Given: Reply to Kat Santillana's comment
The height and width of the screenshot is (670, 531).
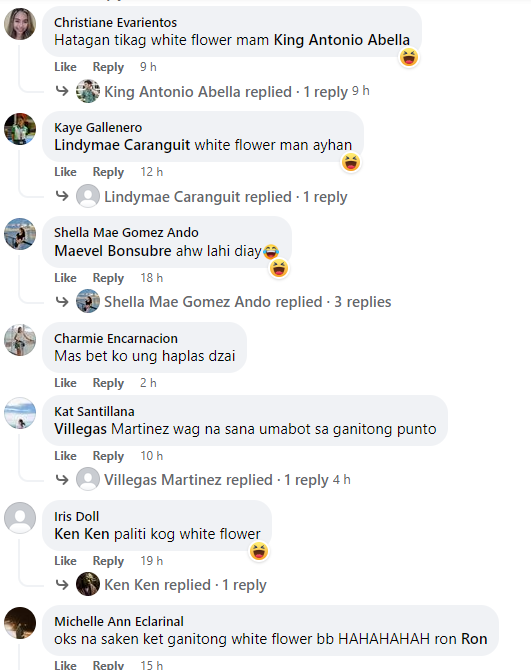Looking at the screenshot, I should [108, 456].
